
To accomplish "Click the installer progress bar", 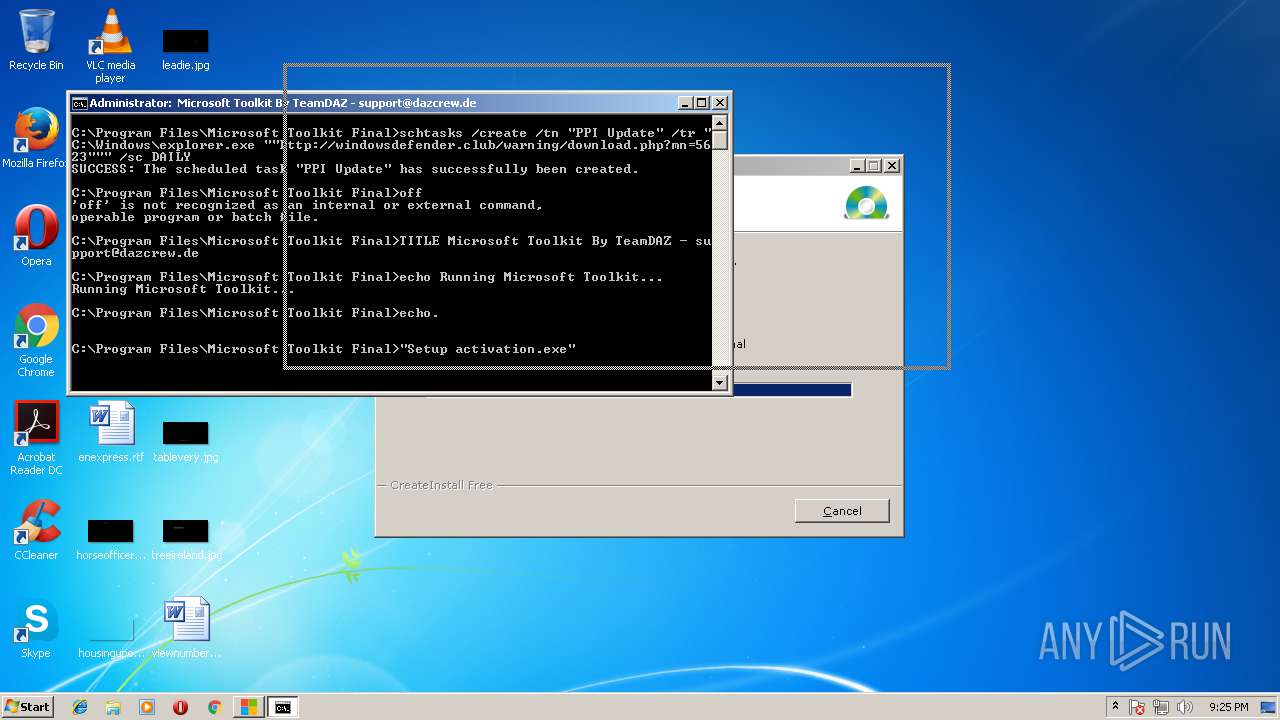I will pyautogui.click(x=791, y=390).
